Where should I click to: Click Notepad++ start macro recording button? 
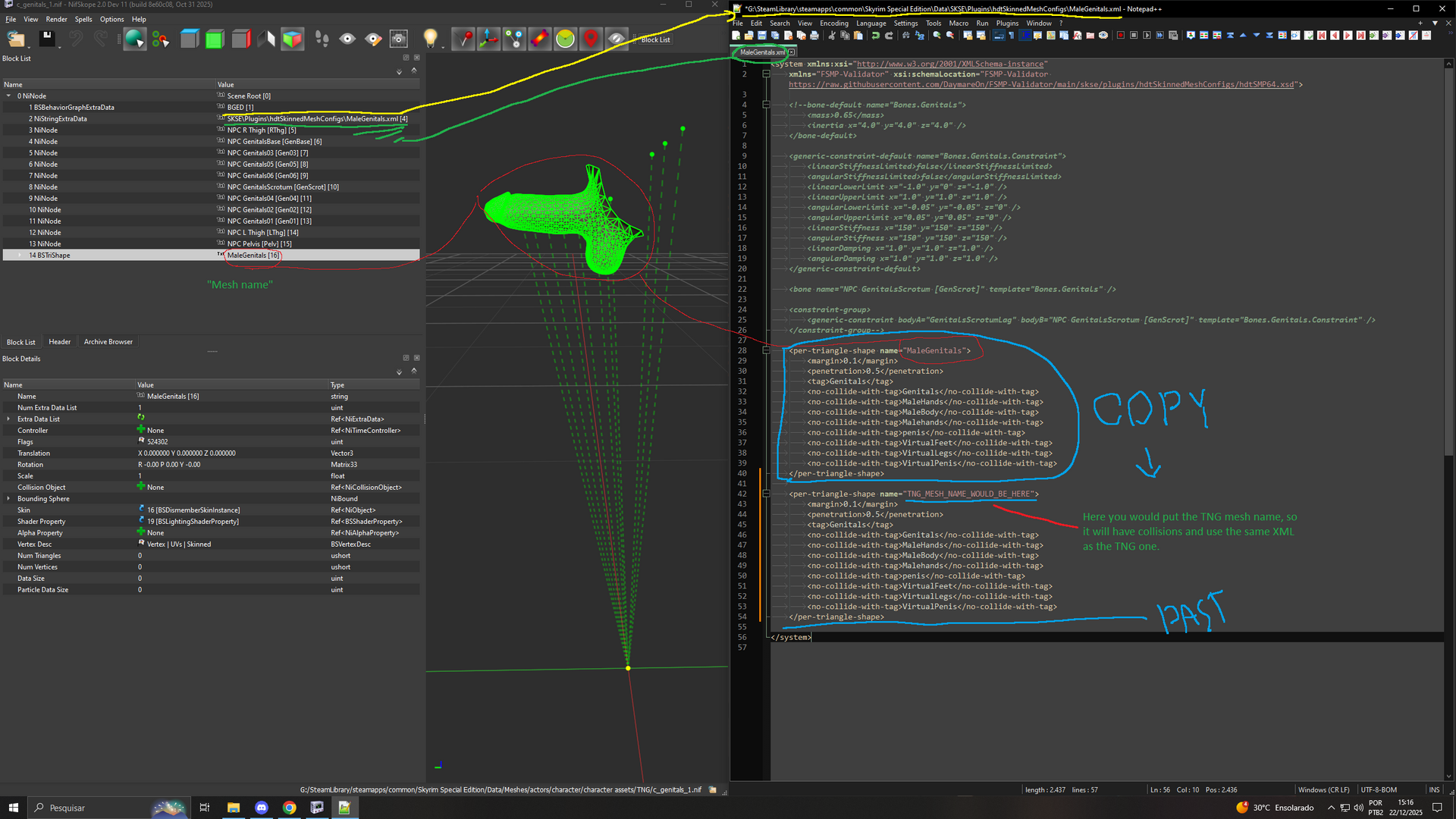point(1121,36)
